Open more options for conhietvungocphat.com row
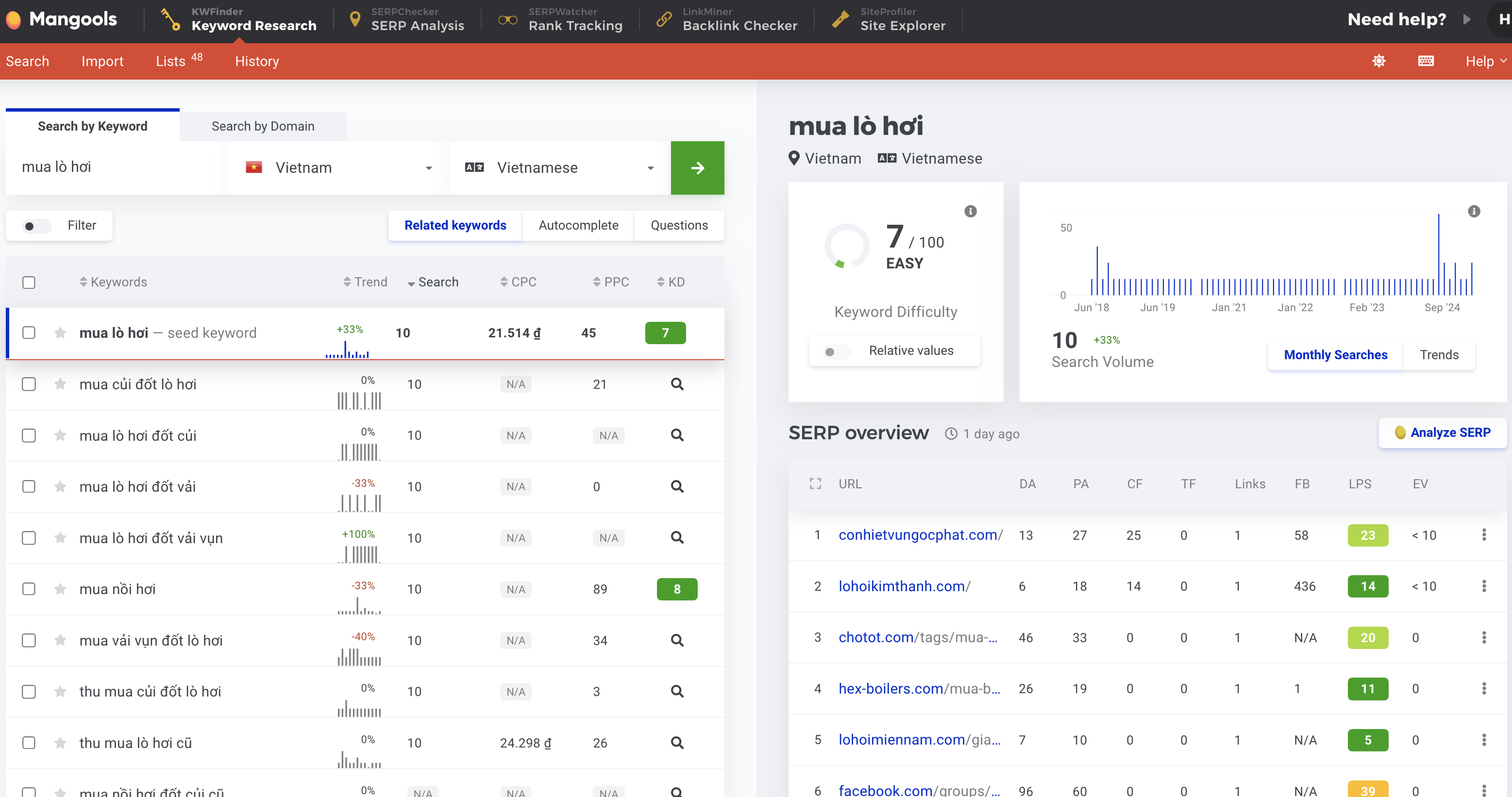Screen dimensions: 1512x797 pos(1484,535)
